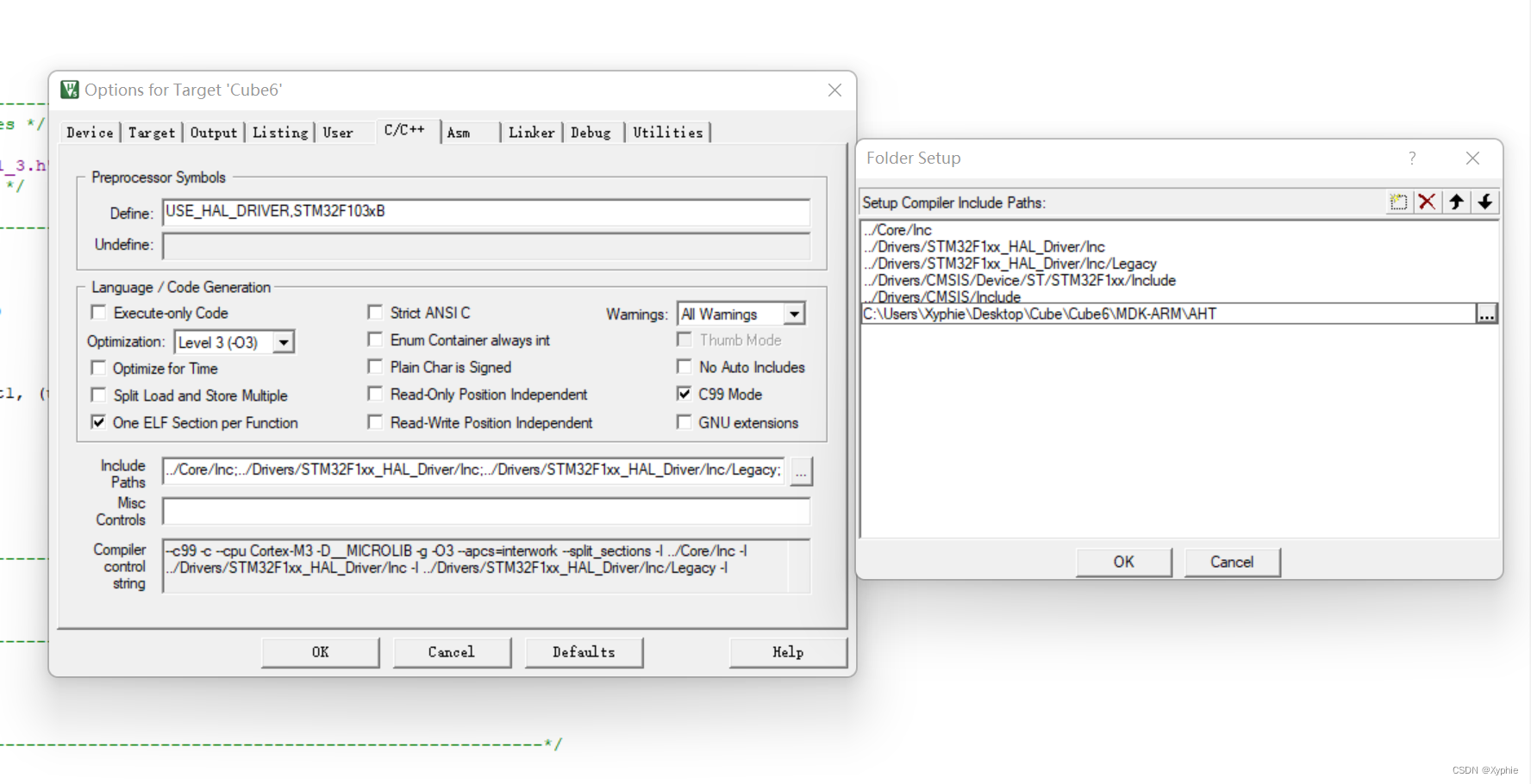Open the Debug tab
Image resolution: width=1531 pixels, height=784 pixels.
(591, 133)
